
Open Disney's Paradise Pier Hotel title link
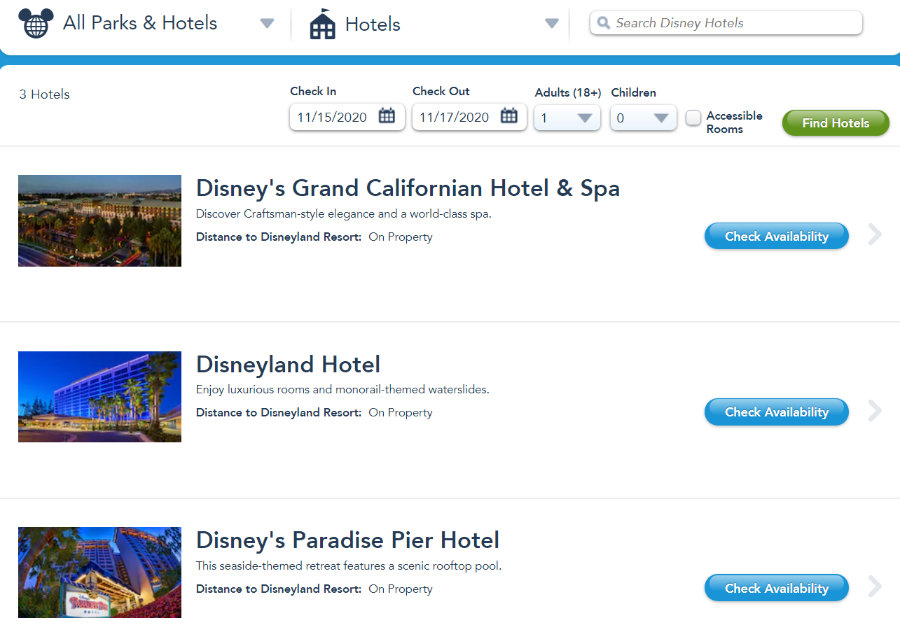(x=347, y=541)
